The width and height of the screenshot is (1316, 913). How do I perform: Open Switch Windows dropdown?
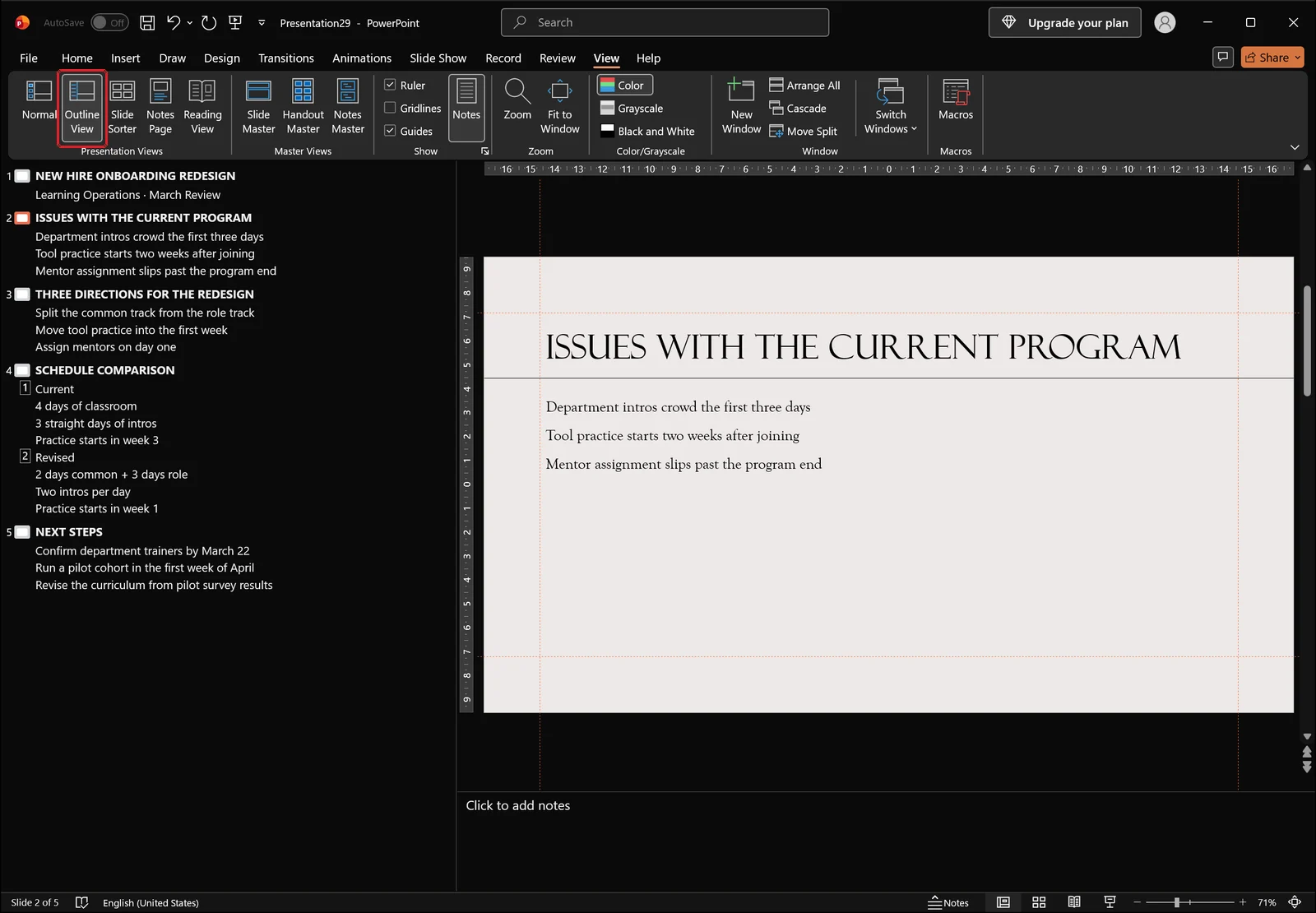point(890,105)
